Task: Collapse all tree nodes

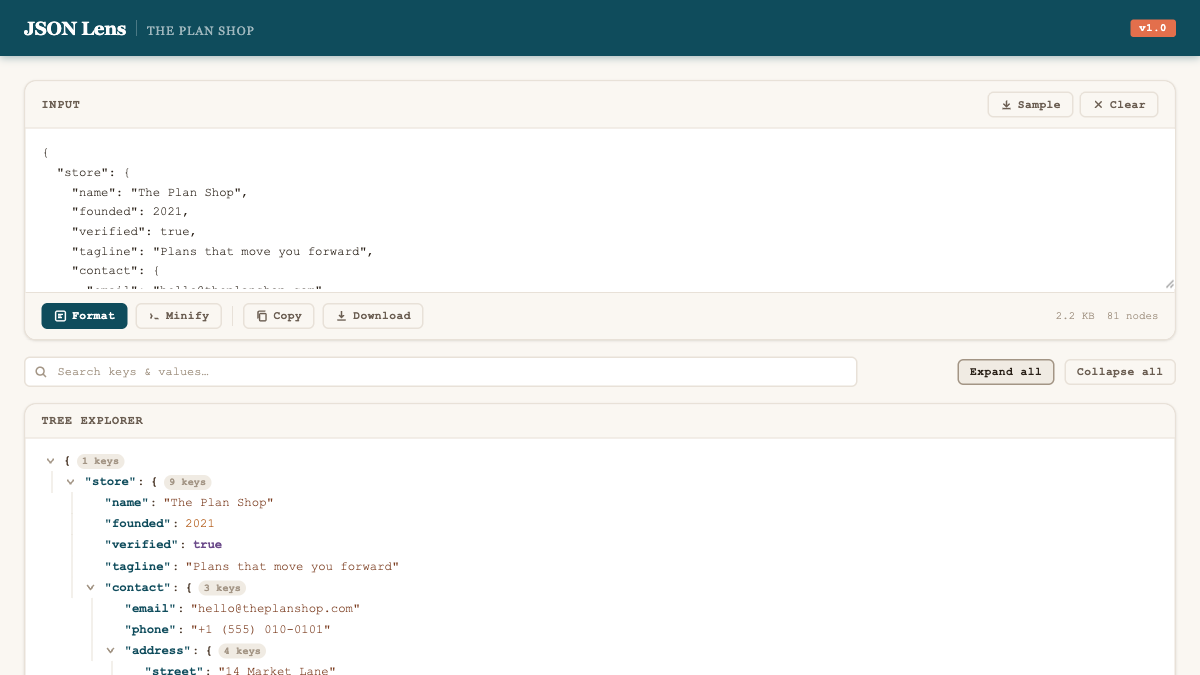Action: tap(1120, 372)
